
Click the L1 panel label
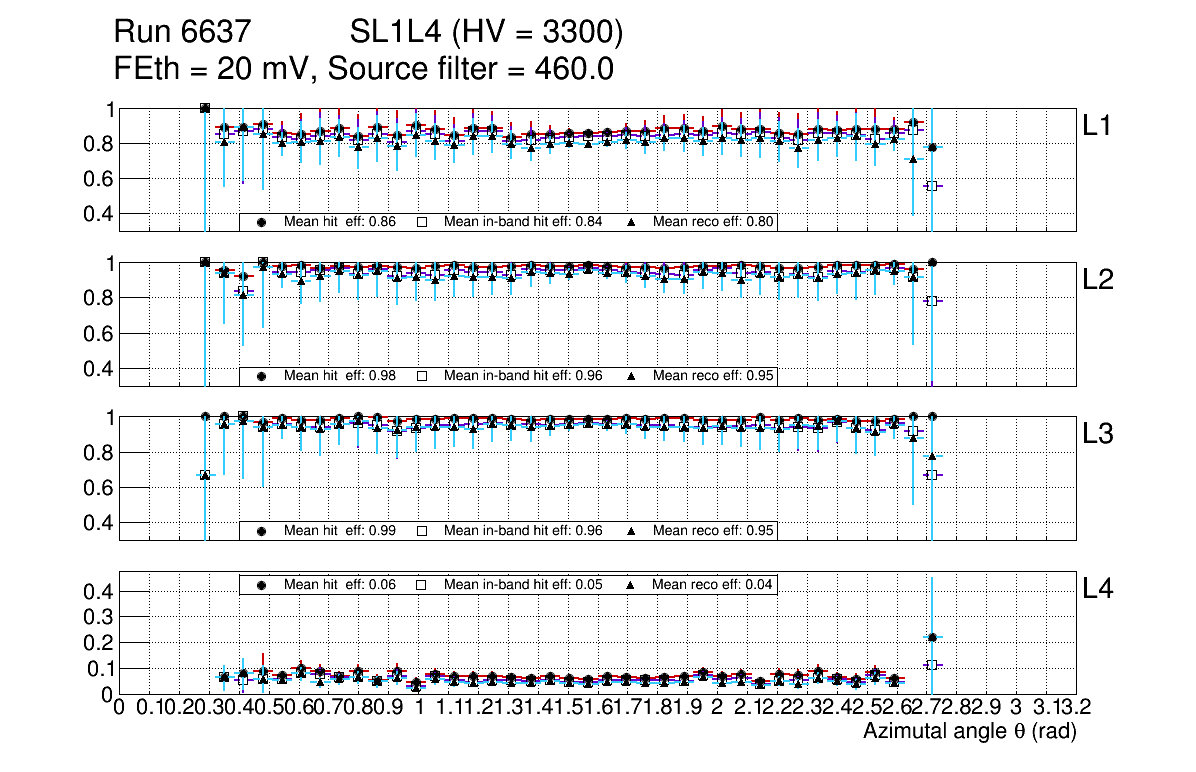[1098, 125]
